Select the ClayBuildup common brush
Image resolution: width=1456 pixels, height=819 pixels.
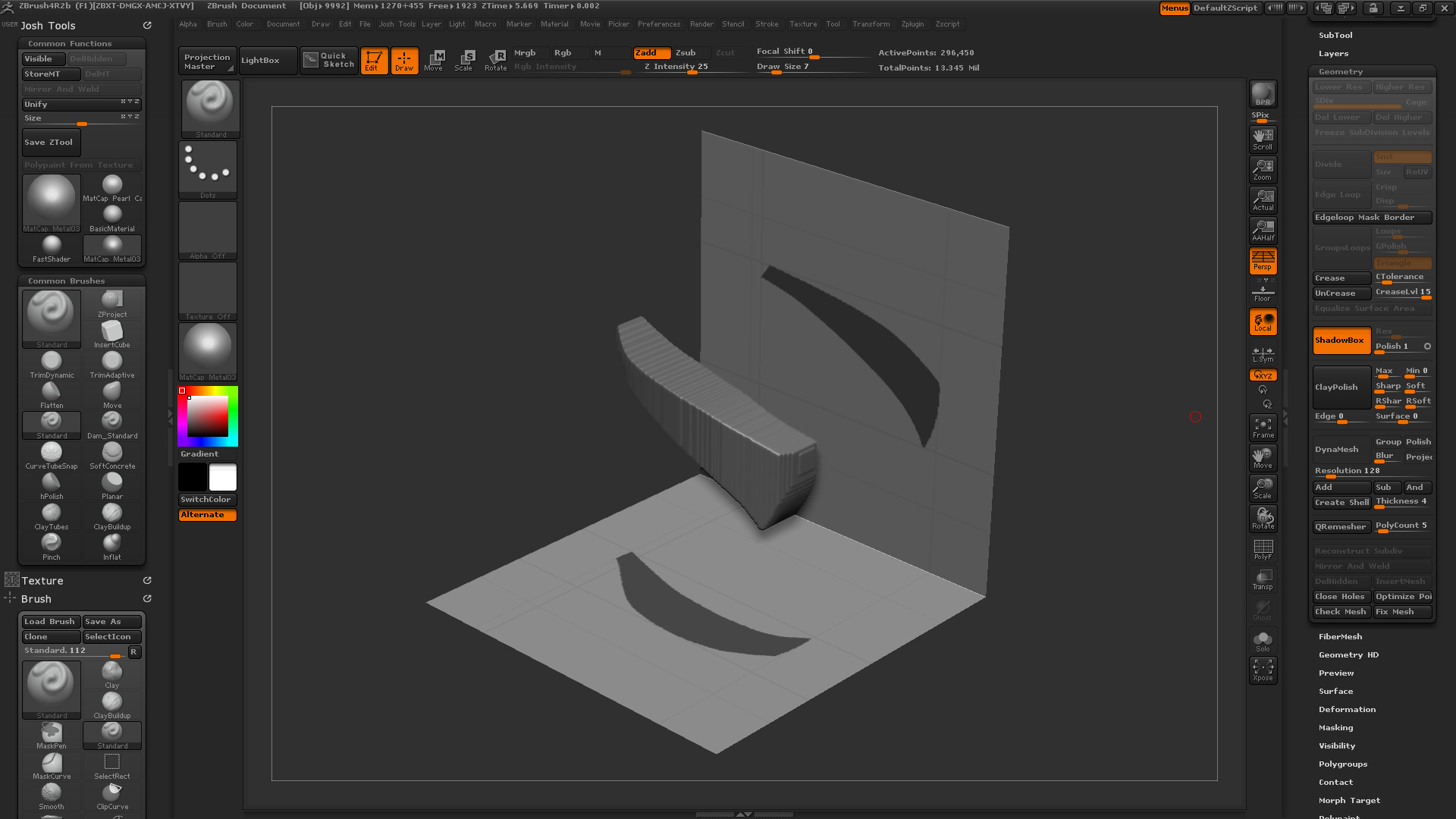112,516
